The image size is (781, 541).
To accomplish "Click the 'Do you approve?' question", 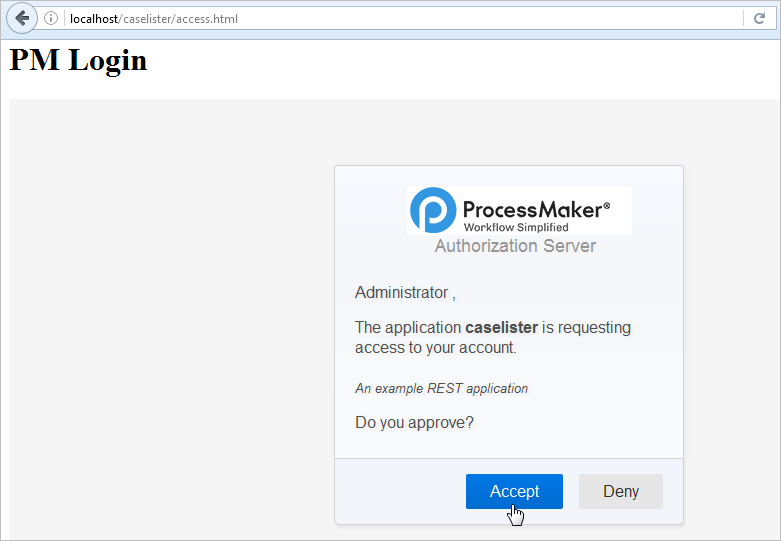I will click(414, 422).
